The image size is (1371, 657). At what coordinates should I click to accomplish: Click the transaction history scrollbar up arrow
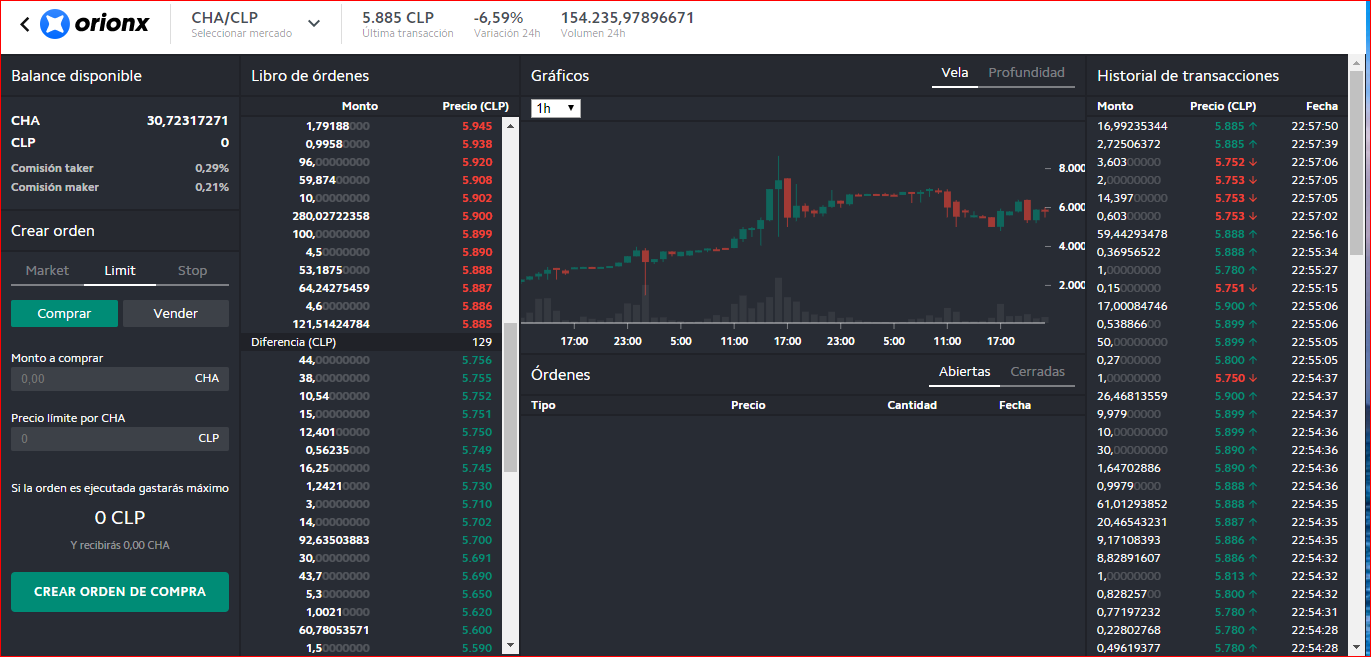pos(1356,62)
